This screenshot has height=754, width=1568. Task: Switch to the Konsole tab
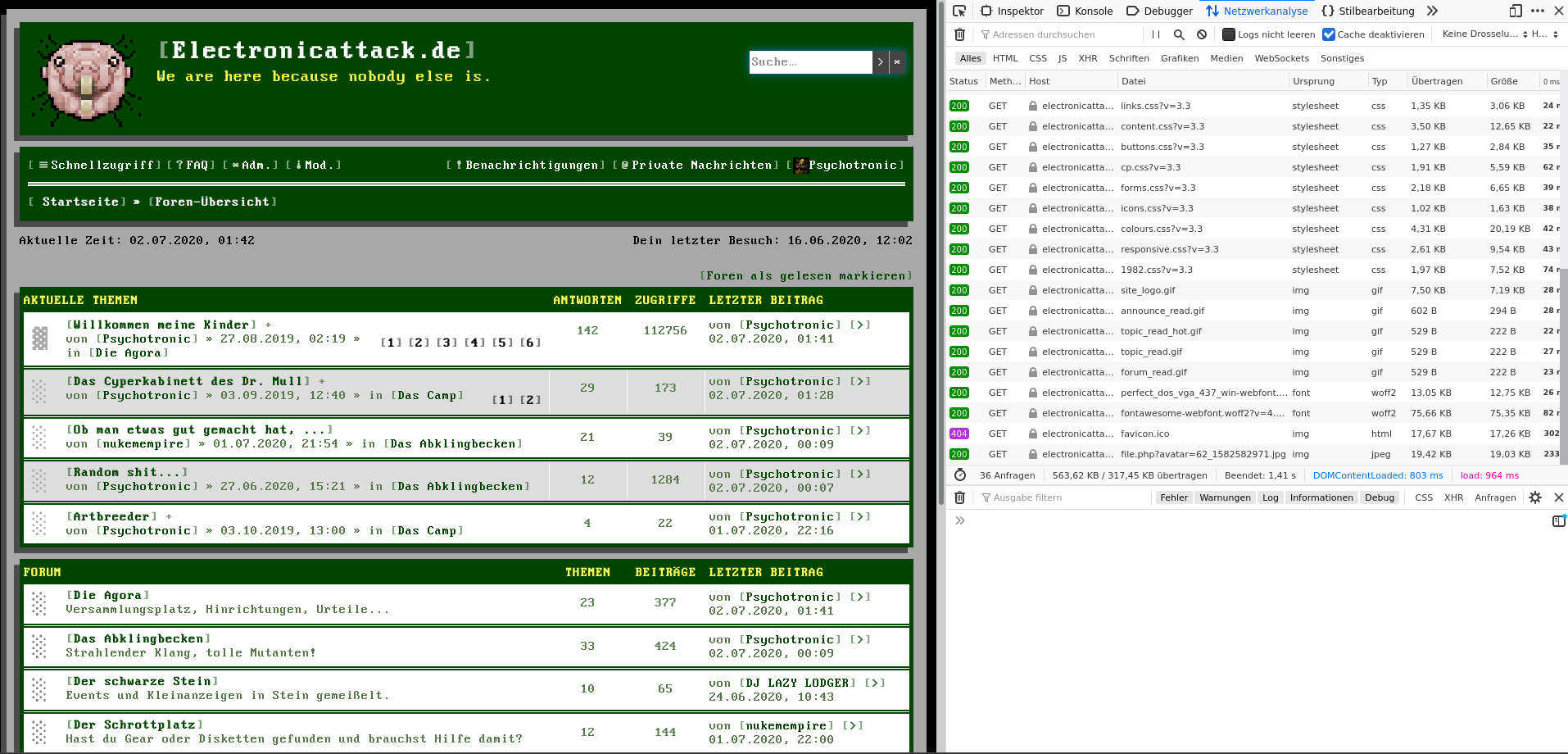click(1085, 11)
